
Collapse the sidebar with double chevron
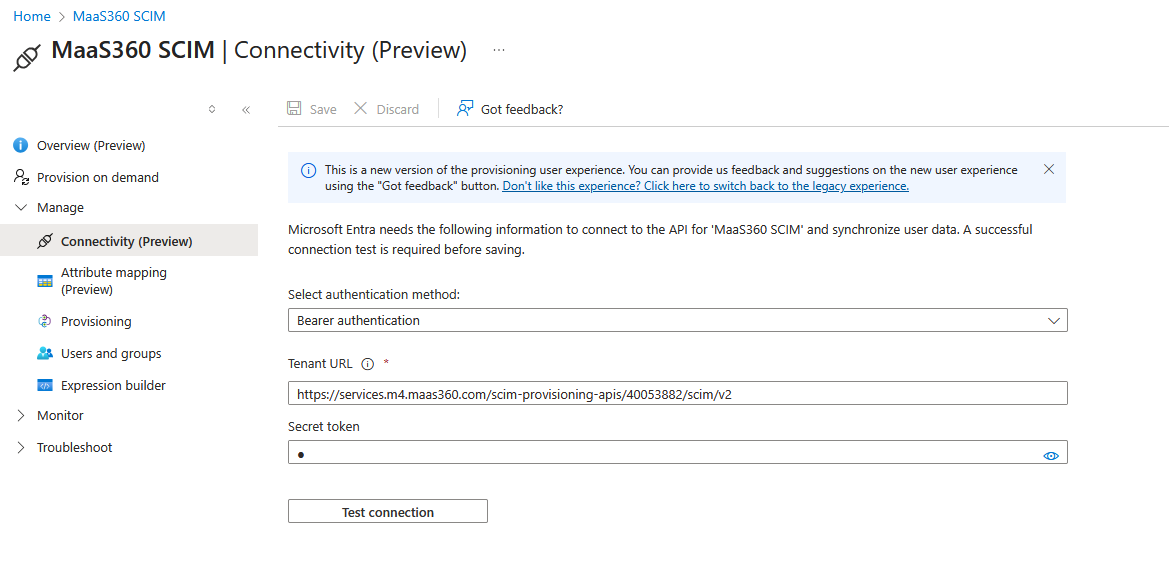(246, 110)
